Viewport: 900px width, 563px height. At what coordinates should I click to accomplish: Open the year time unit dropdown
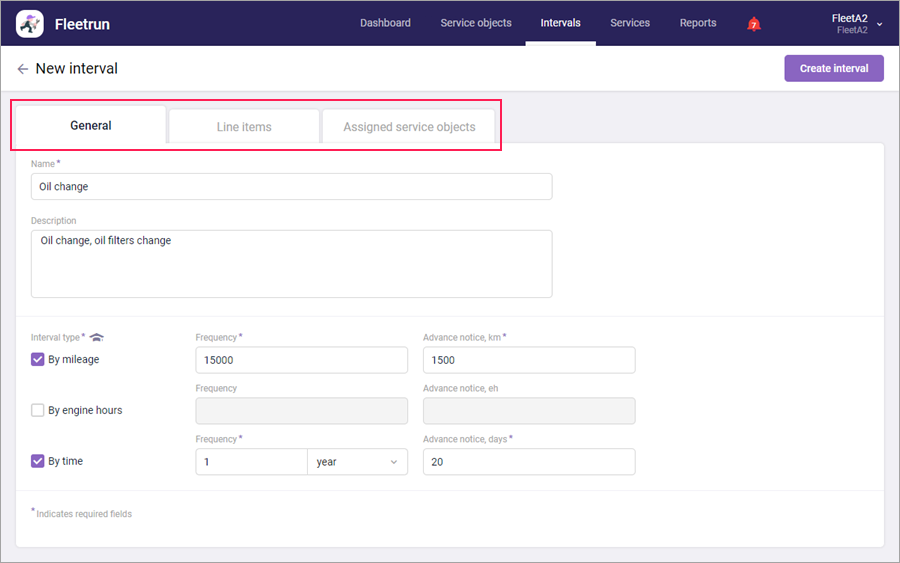(x=357, y=462)
